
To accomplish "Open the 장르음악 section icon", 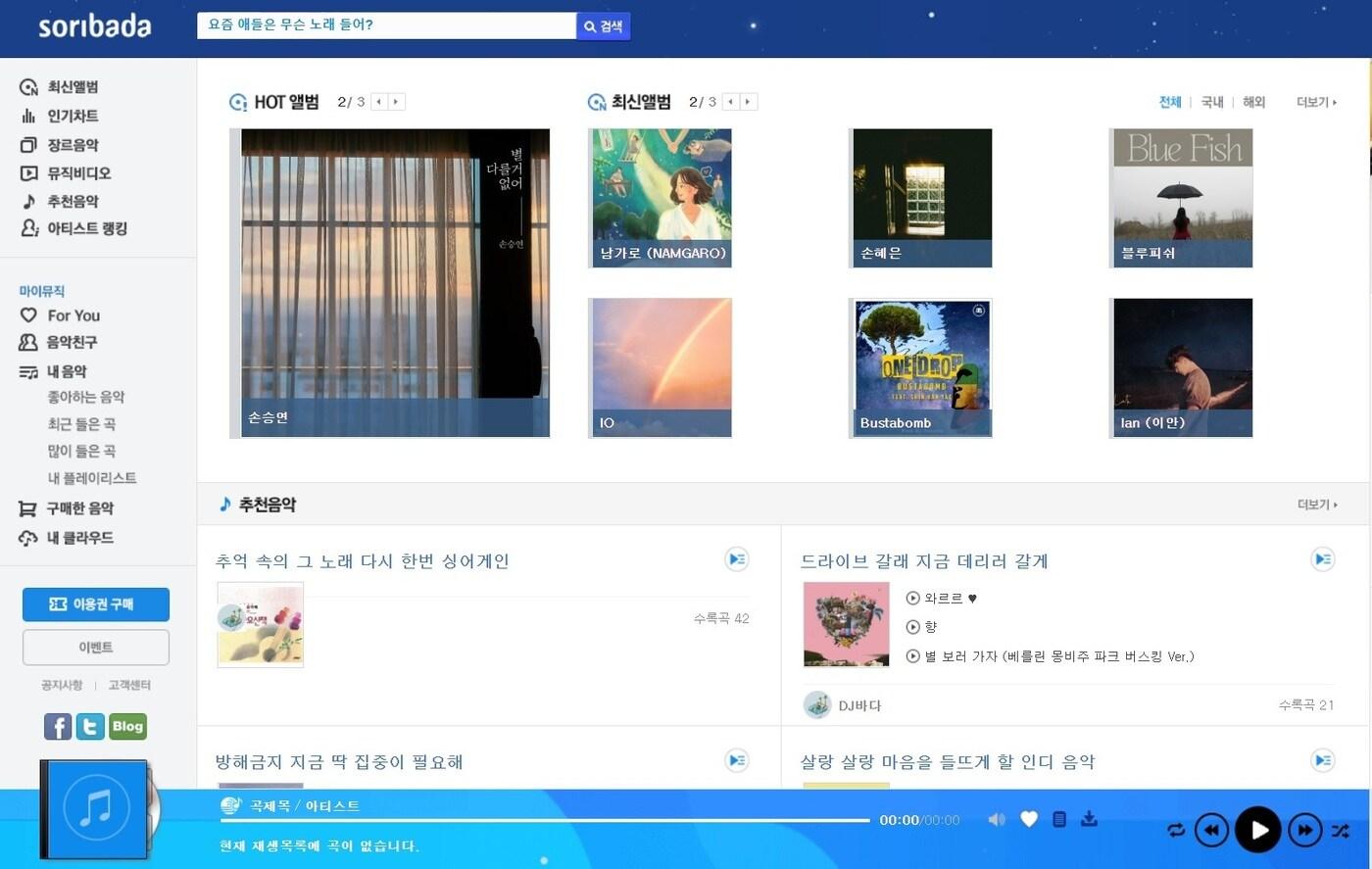I will [29, 144].
